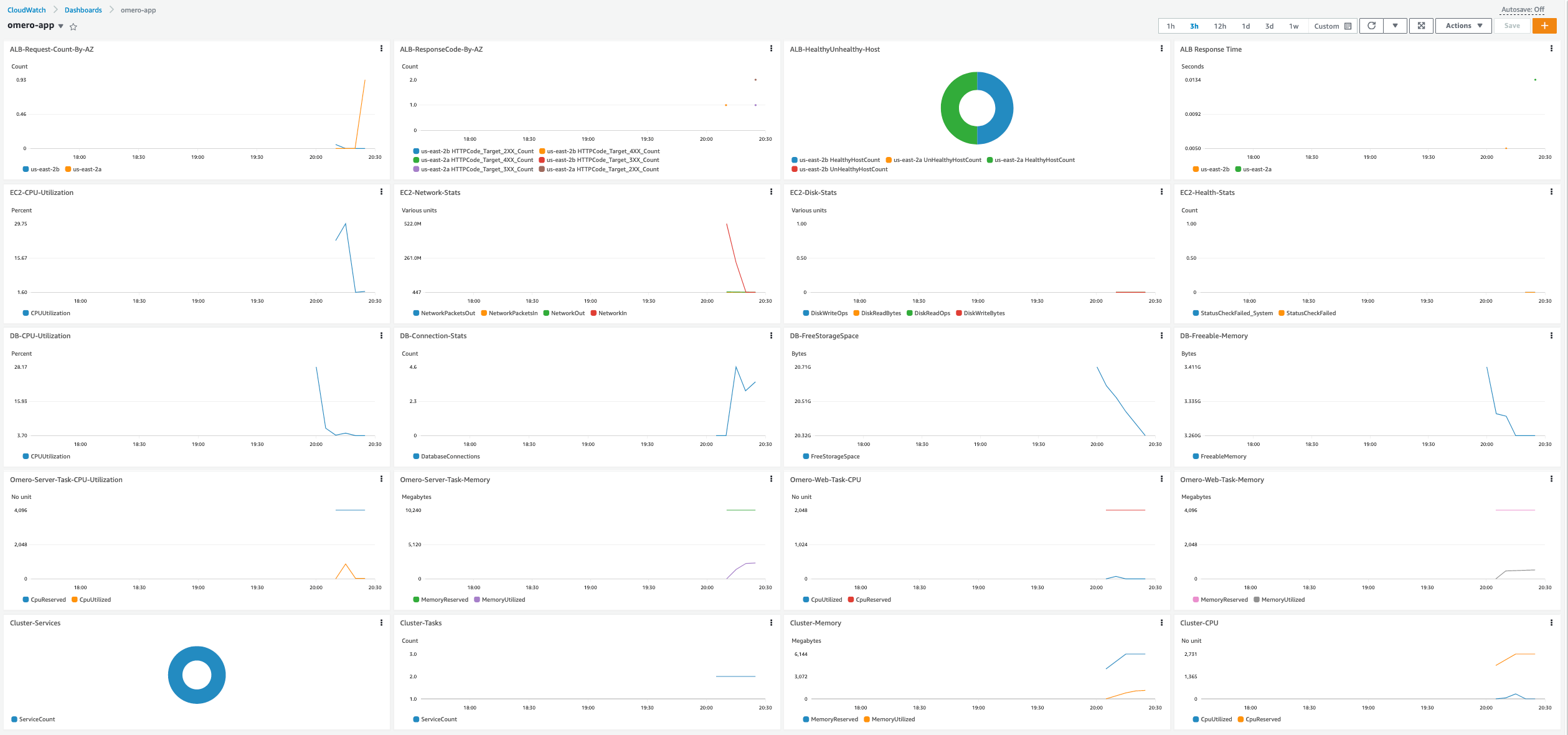This screenshot has height=735, width=1568.
Task: Select the 12h time range
Action: click(x=1219, y=26)
